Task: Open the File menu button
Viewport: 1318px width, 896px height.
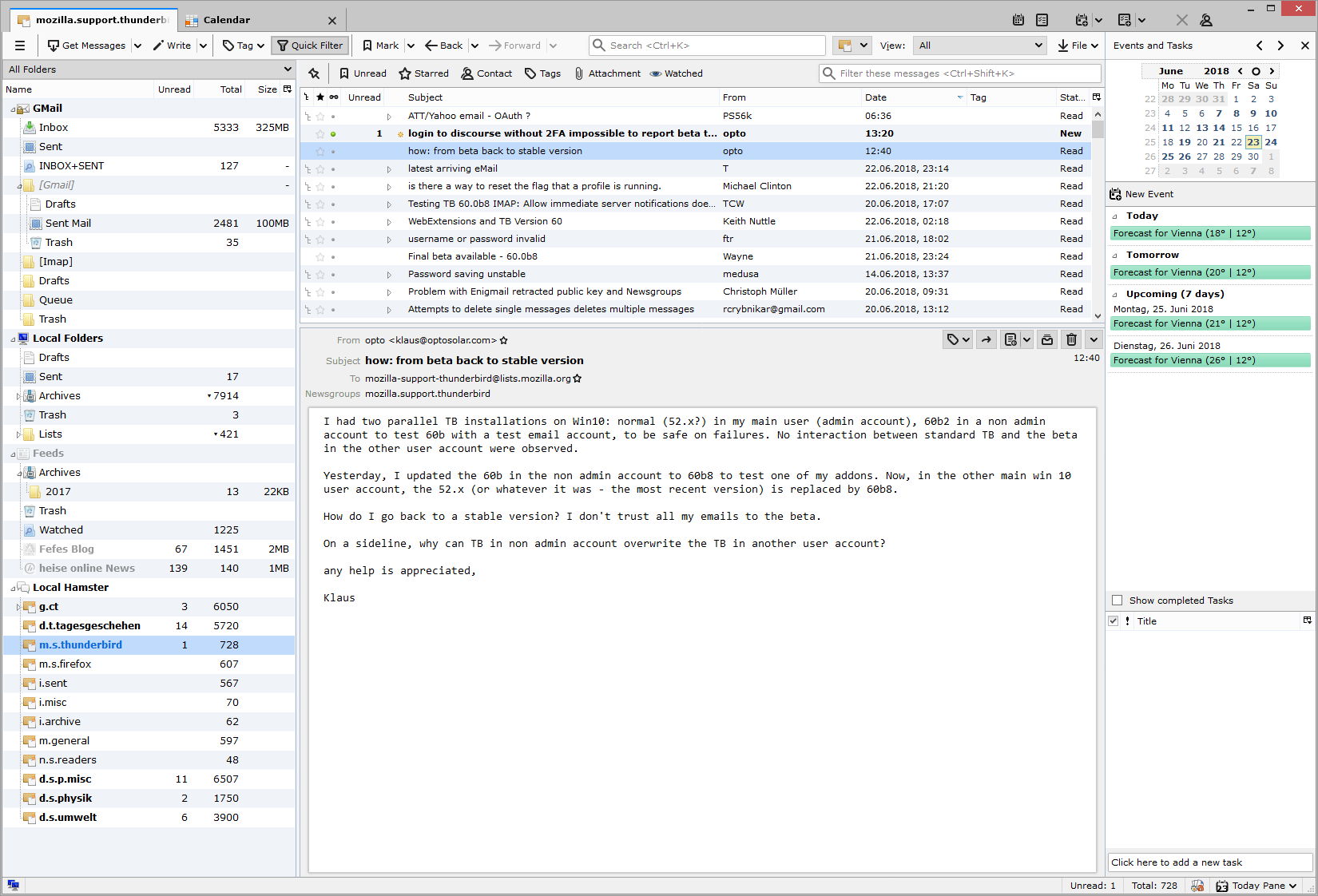Action: coord(1078,46)
